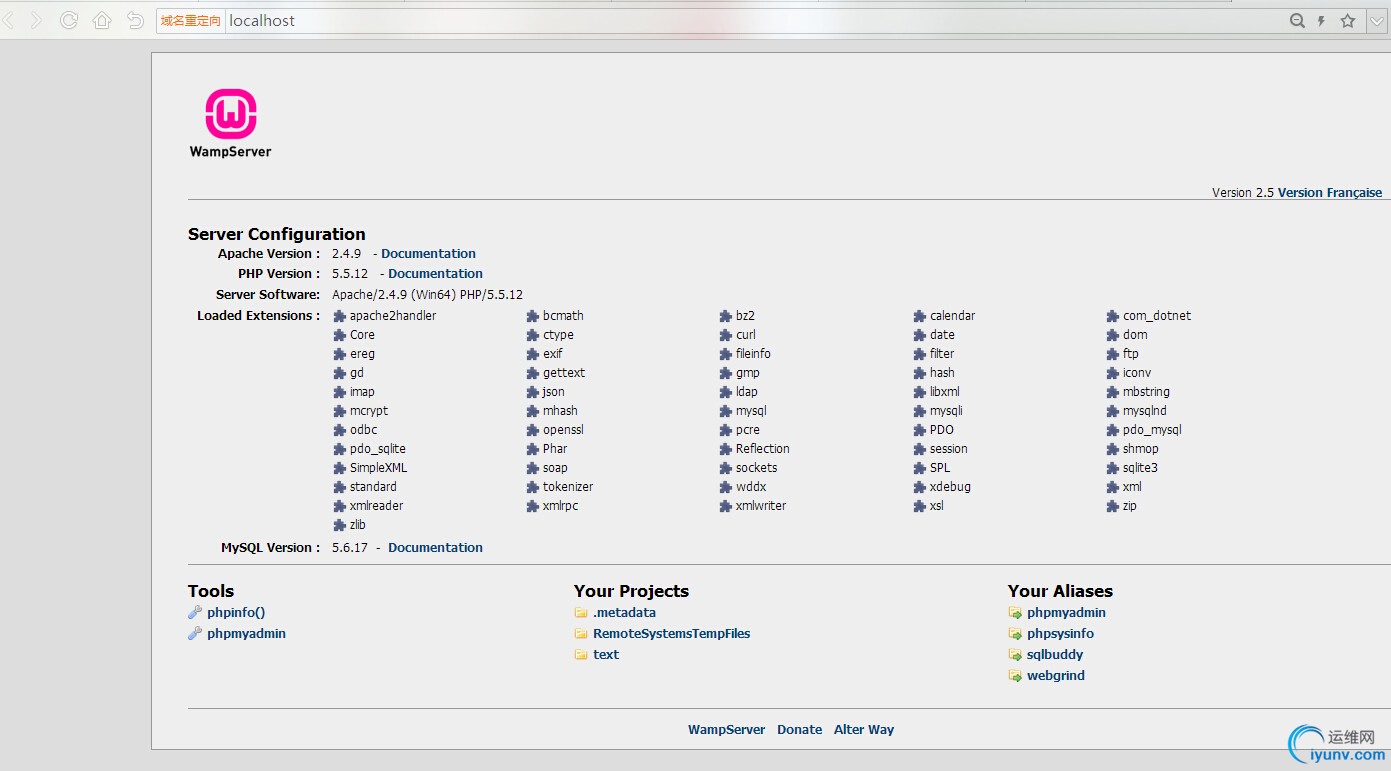
Task: Select the fileinfo extension name
Action: click(x=753, y=354)
